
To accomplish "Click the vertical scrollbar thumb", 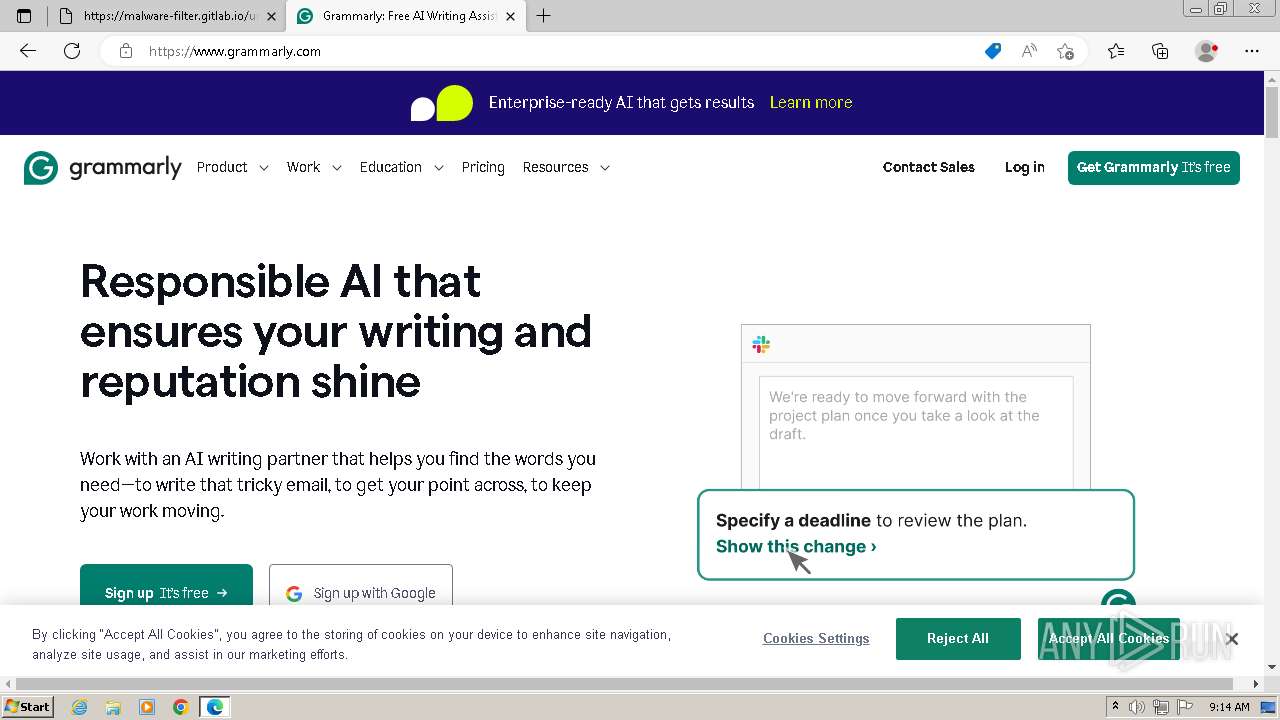I will click(x=1272, y=112).
